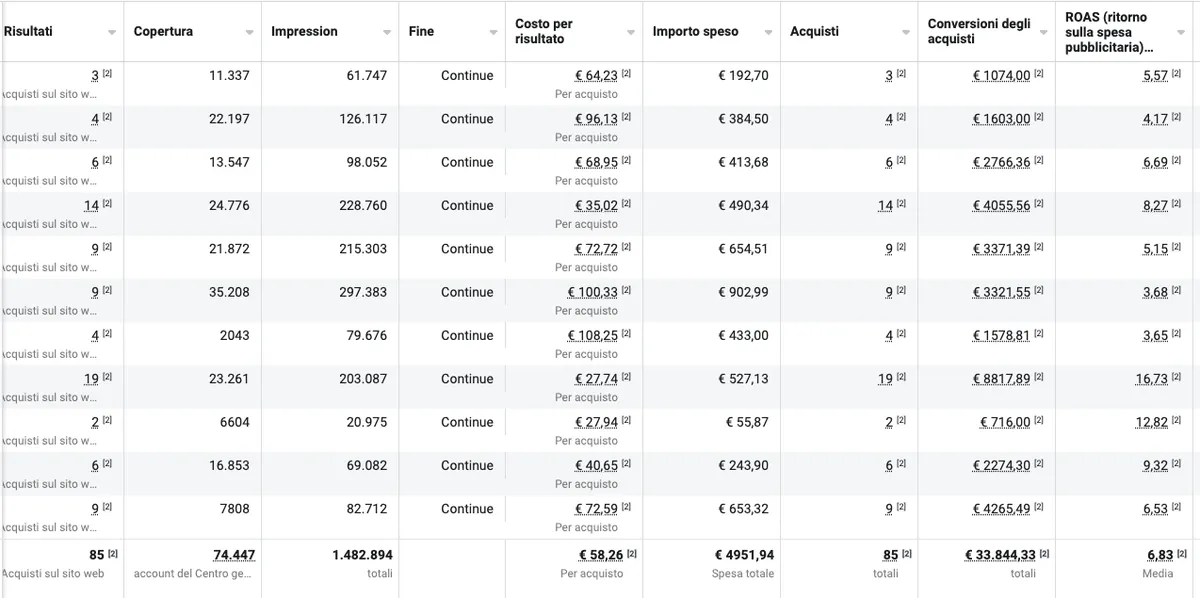Click the Copertura value 22.197
Image resolution: width=1200 pixels, height=598 pixels.
point(230,119)
